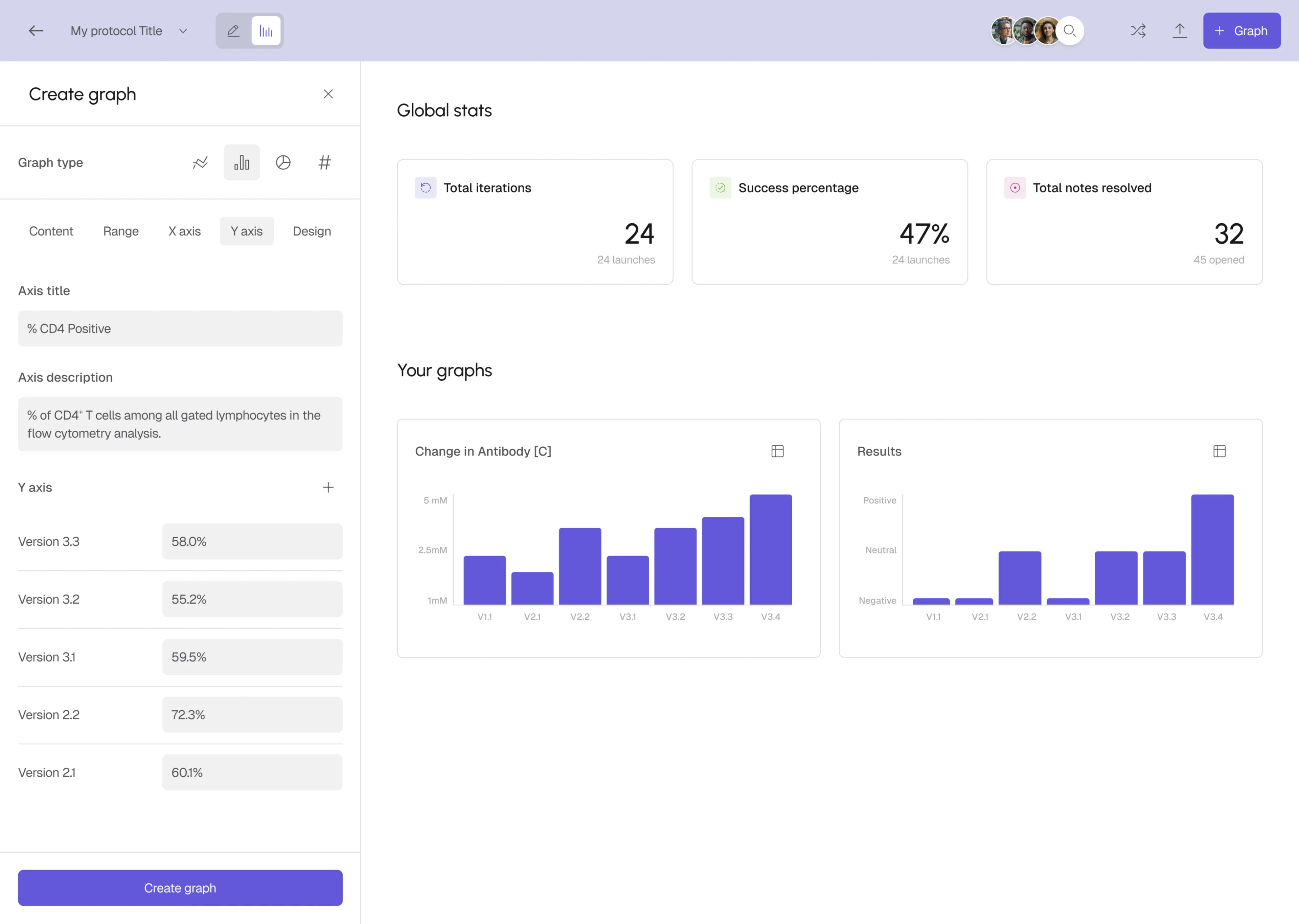Click the Total notes resolved icon
Screen dimensions: 1299x924
coord(1015,188)
